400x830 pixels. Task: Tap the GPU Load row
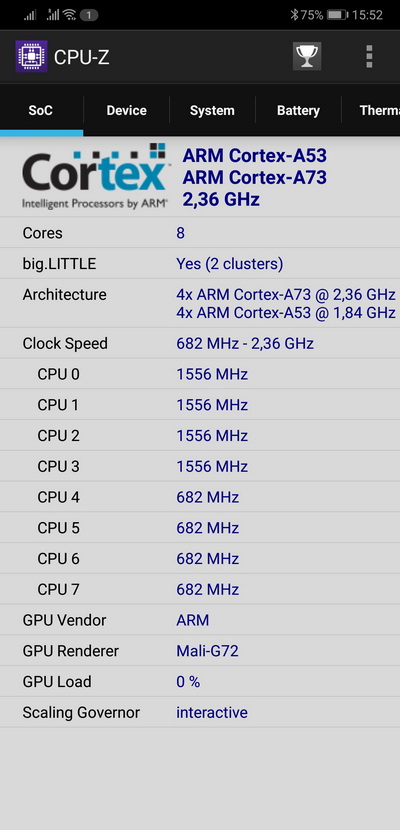(x=200, y=681)
